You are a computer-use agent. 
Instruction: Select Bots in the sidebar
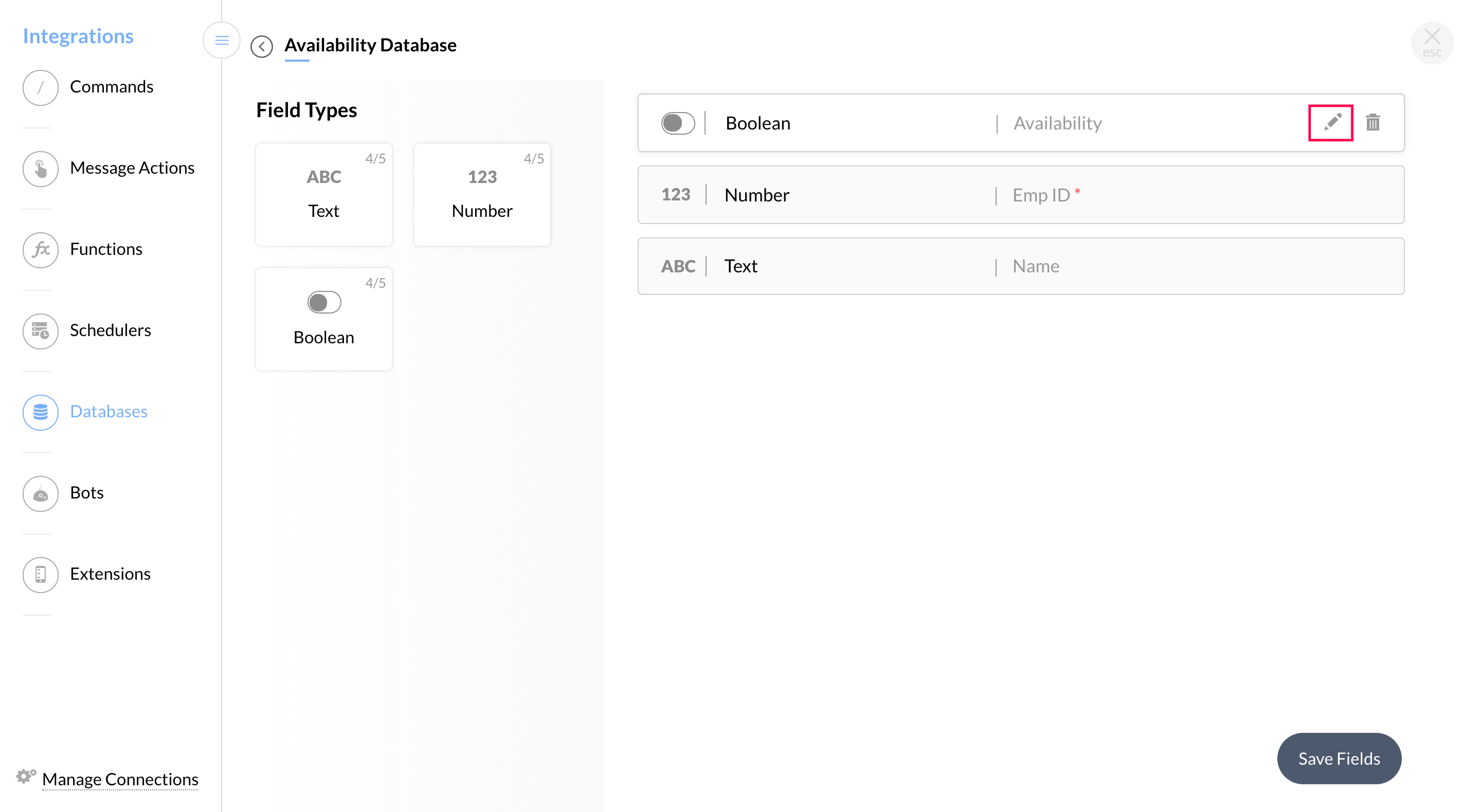pos(87,492)
